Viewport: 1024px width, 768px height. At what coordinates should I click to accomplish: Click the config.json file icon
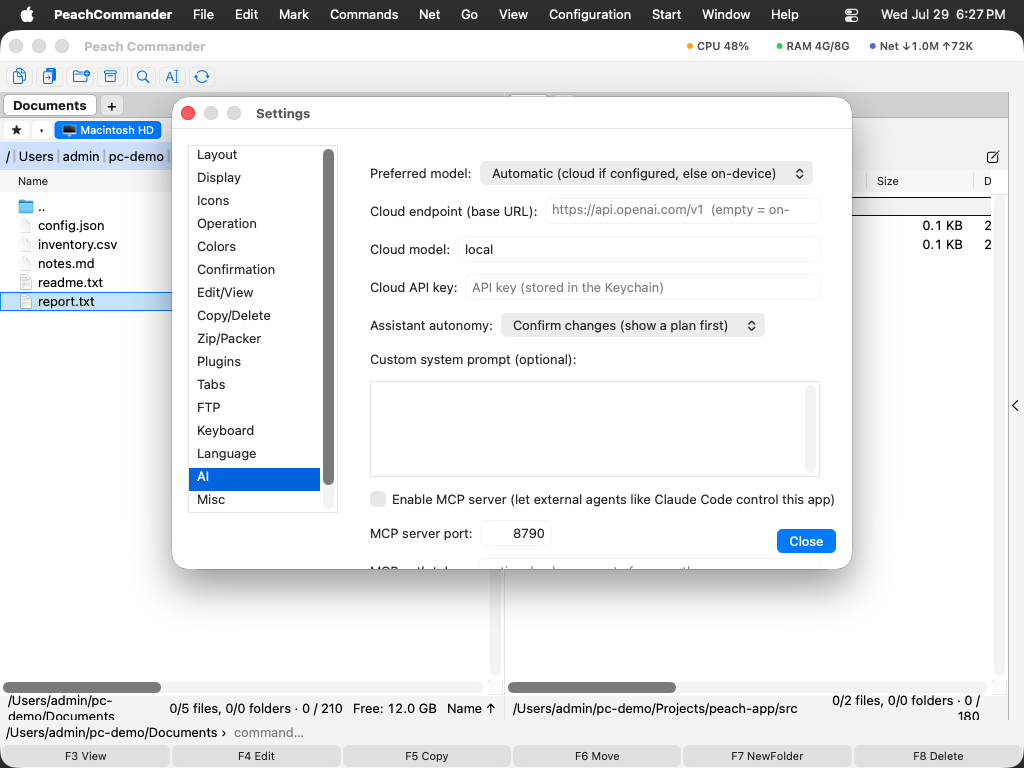click(x=25, y=225)
